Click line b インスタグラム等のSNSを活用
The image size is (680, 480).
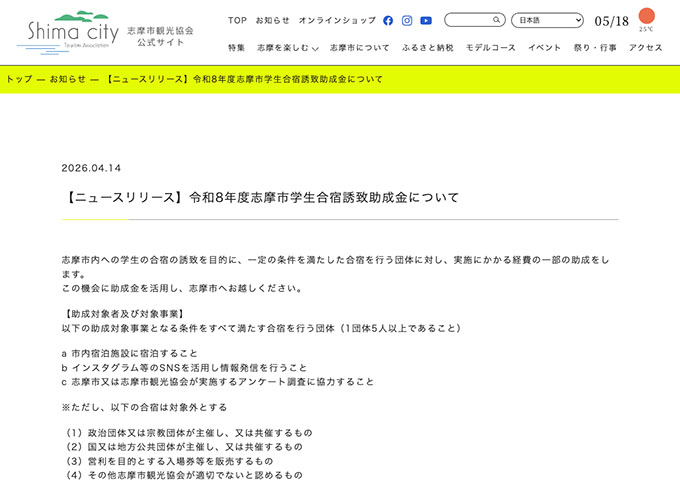(x=184, y=368)
